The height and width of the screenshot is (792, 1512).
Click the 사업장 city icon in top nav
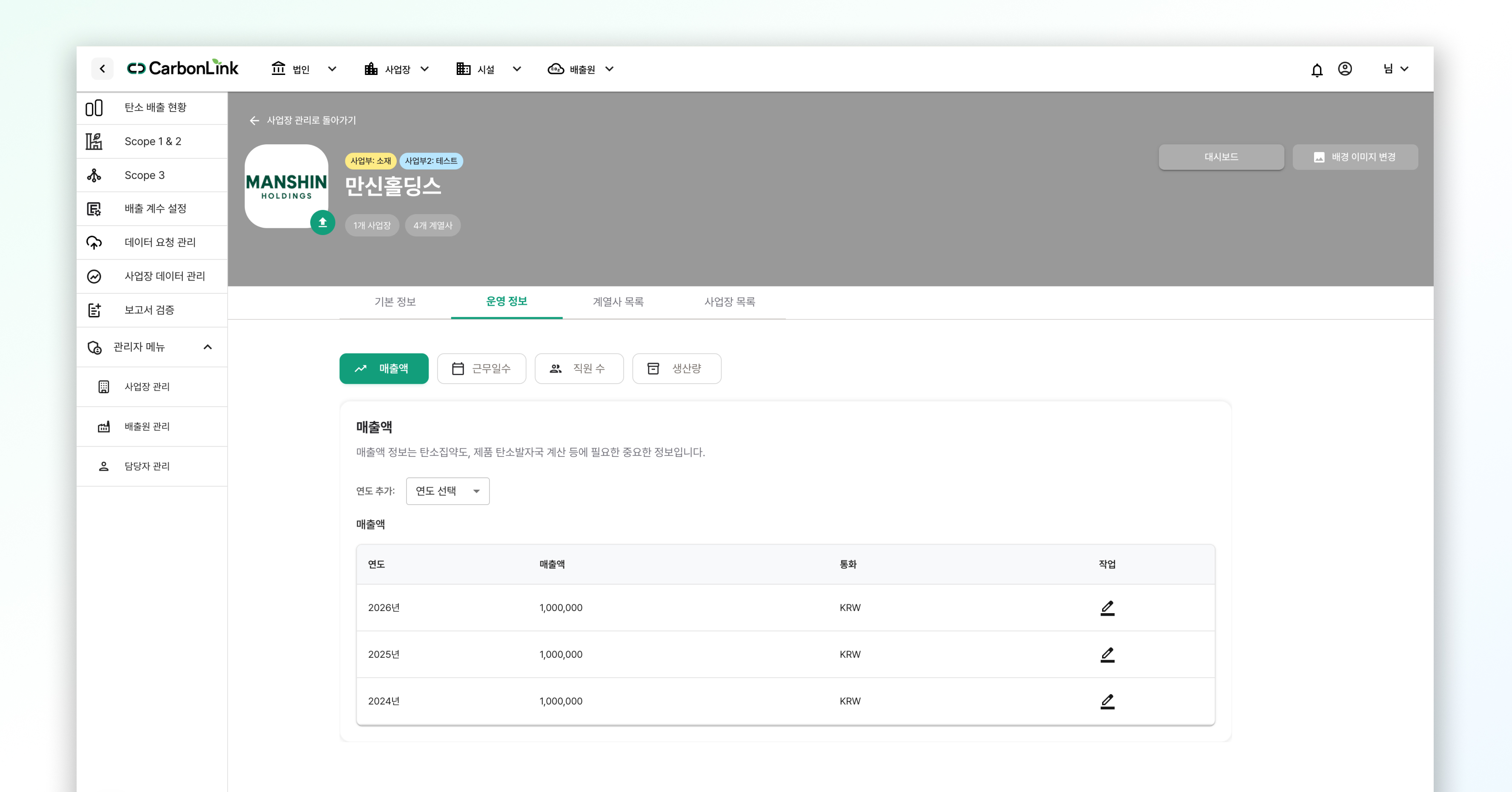pyautogui.click(x=370, y=69)
